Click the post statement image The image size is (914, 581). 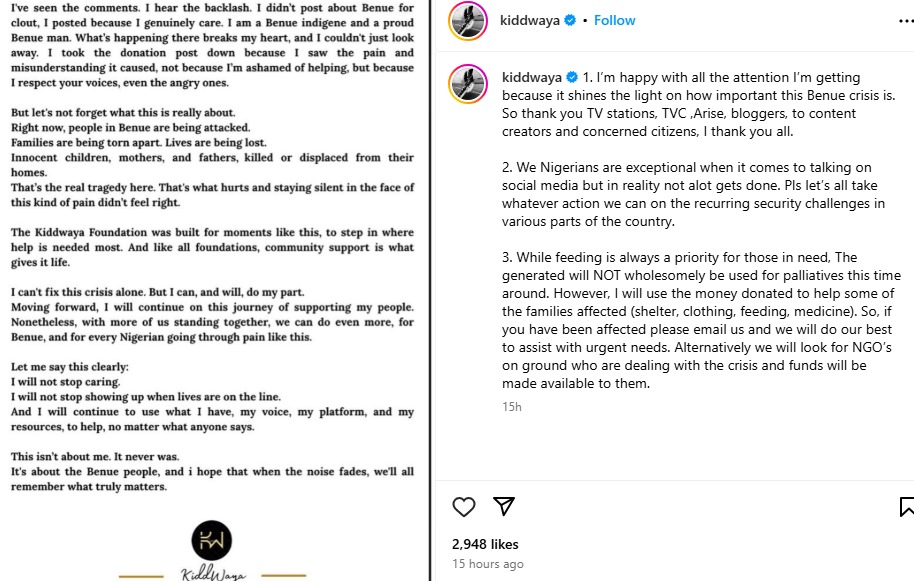(212, 250)
